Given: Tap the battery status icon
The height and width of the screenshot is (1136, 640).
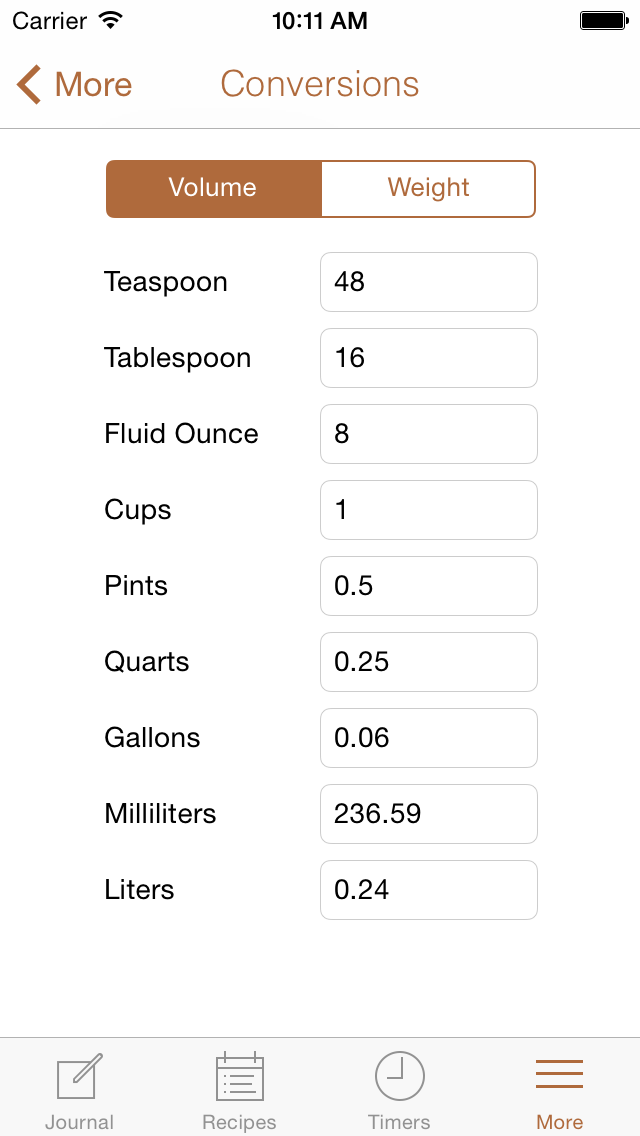Looking at the screenshot, I should click(603, 21).
